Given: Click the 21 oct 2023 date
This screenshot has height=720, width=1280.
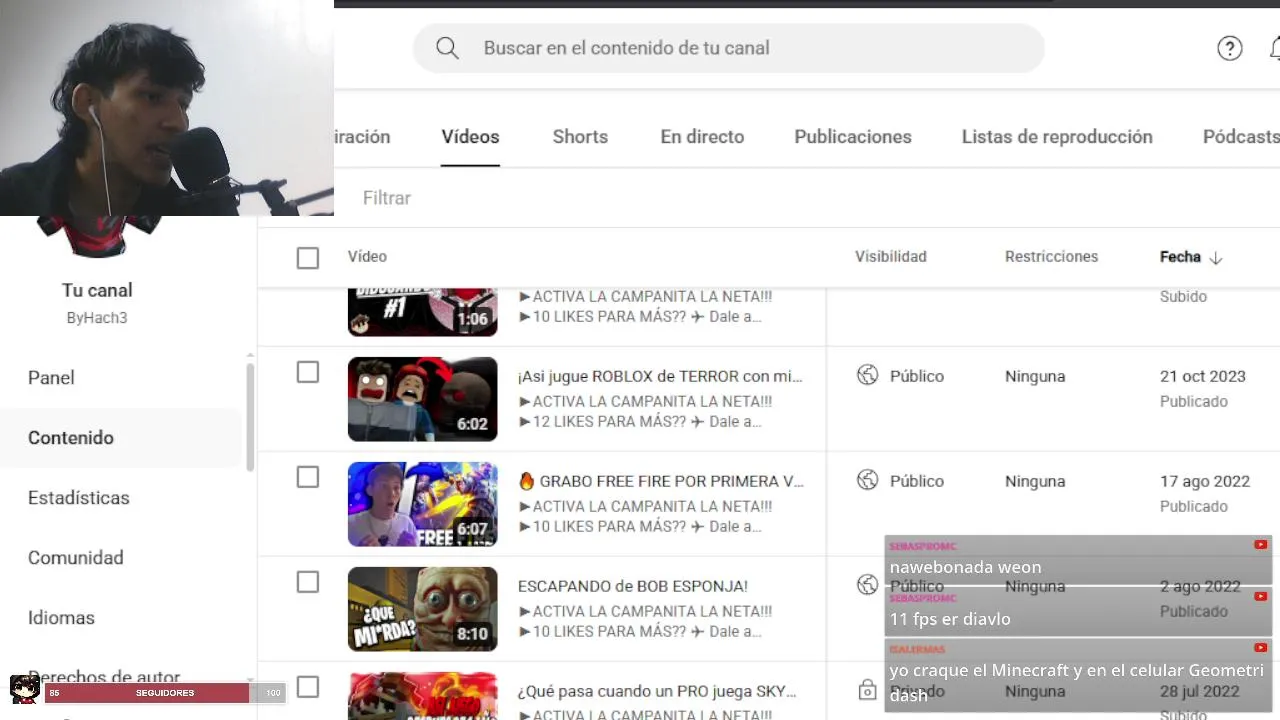Looking at the screenshot, I should tap(1203, 376).
